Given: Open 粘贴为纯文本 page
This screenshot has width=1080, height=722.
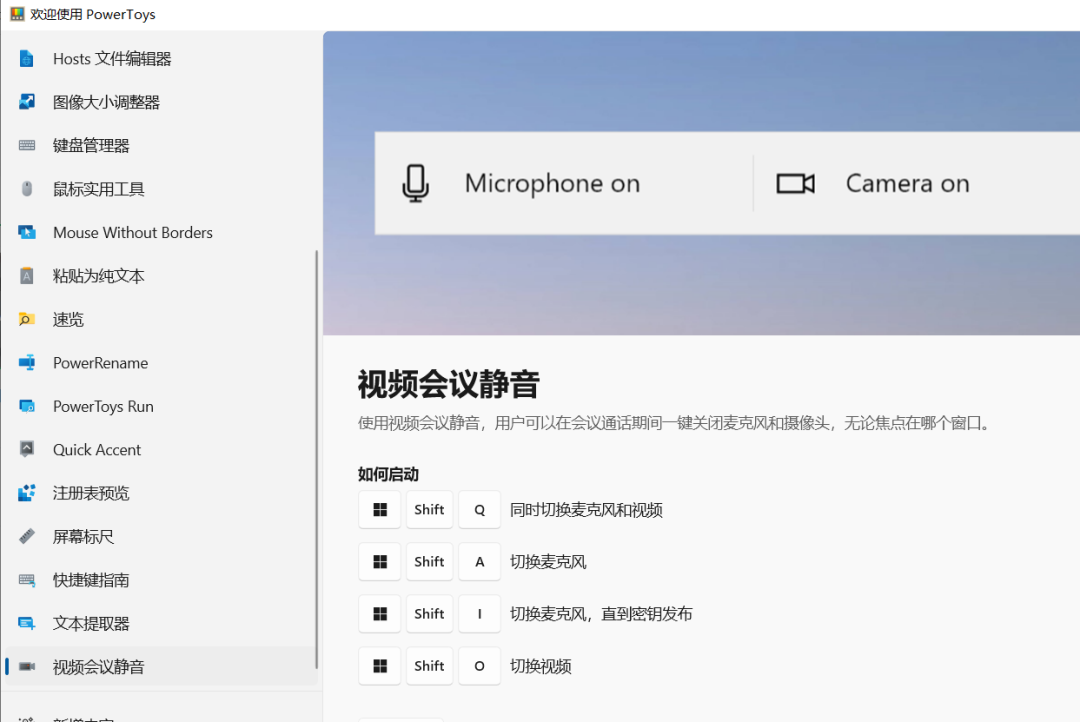Looking at the screenshot, I should coord(160,276).
